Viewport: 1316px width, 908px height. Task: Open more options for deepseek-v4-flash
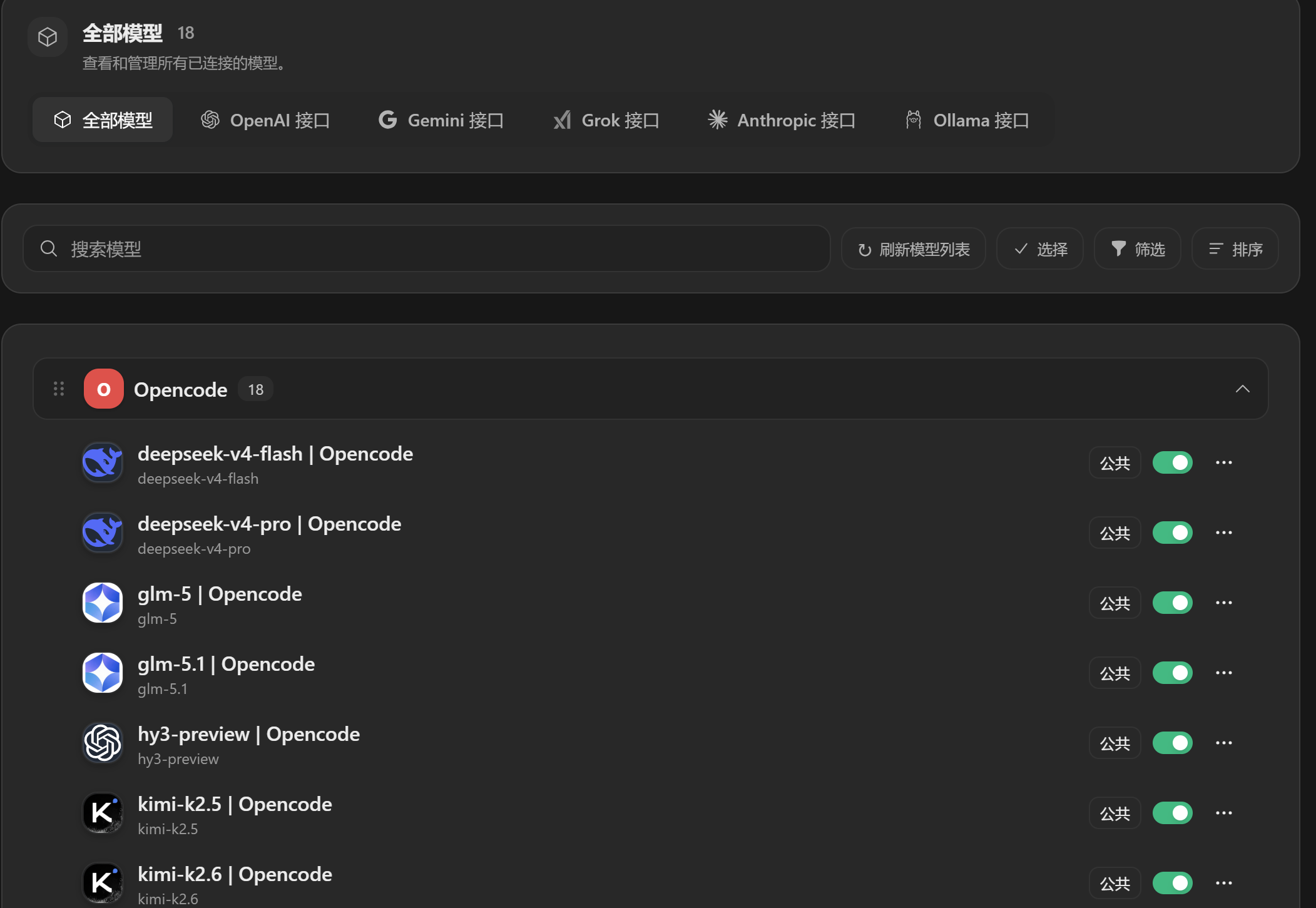[1224, 462]
